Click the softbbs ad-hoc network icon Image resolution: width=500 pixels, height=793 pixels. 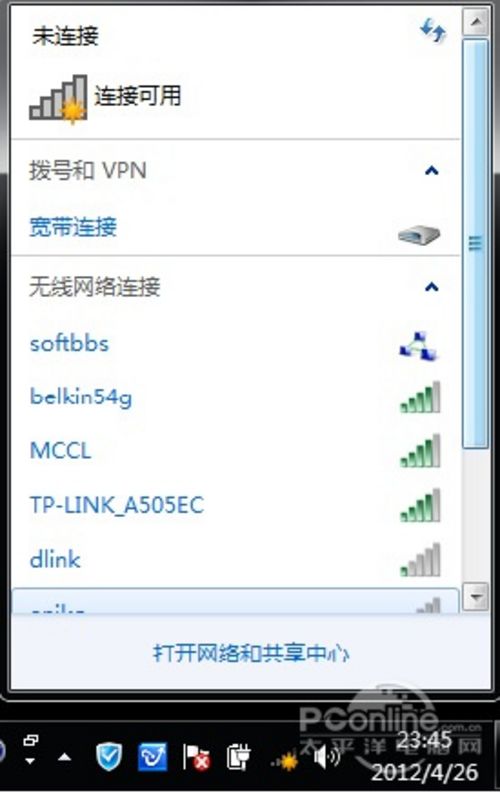click(419, 346)
